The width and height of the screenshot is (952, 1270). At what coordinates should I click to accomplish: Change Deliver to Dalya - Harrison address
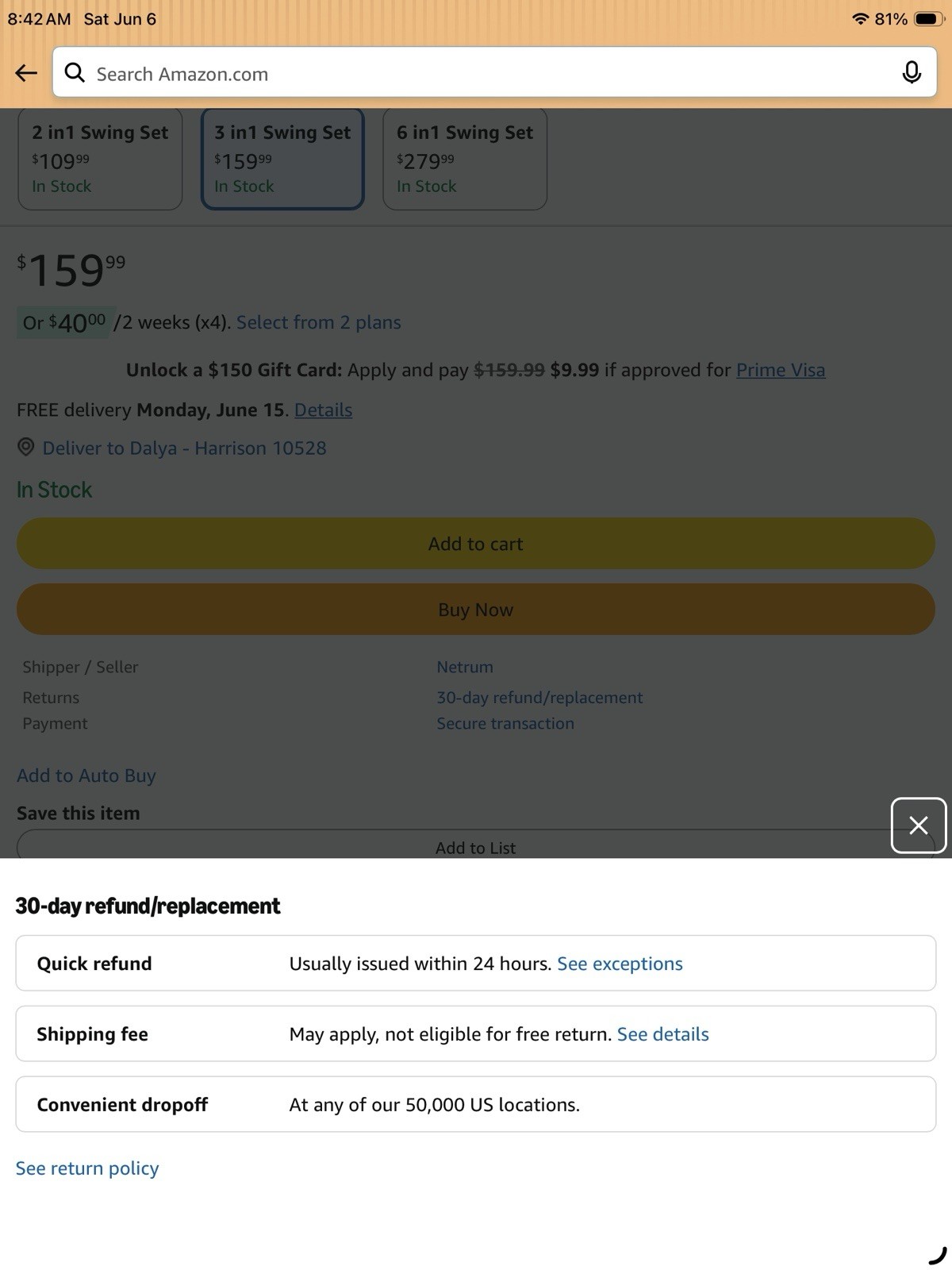(x=184, y=448)
